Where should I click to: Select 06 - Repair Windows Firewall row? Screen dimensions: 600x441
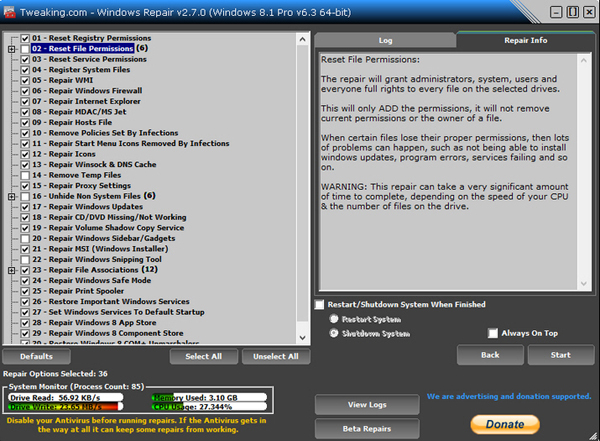click(x=87, y=91)
